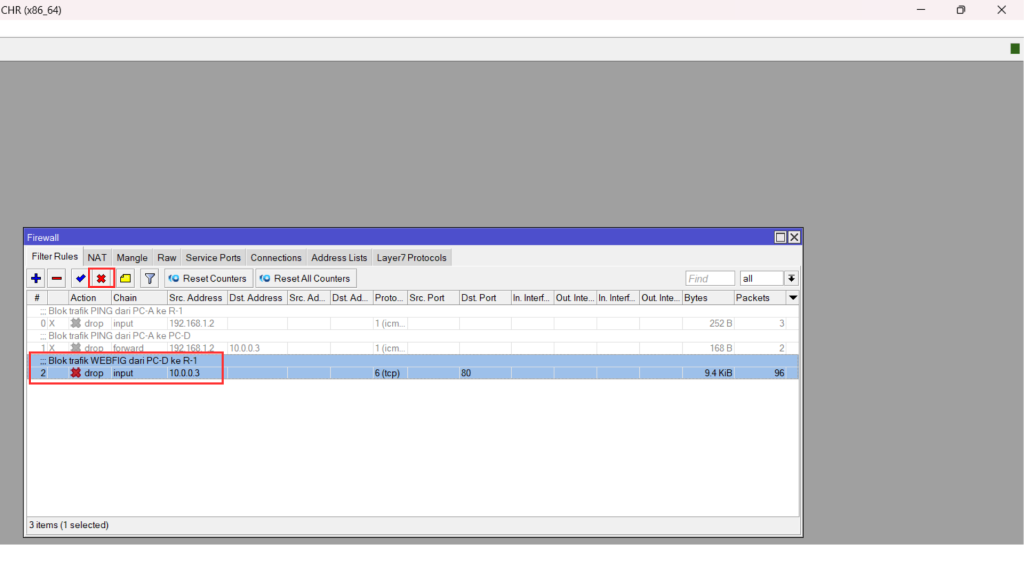The width and height of the screenshot is (1024, 576).
Task: Click the red minus Remove rule icon
Action: tap(57, 279)
